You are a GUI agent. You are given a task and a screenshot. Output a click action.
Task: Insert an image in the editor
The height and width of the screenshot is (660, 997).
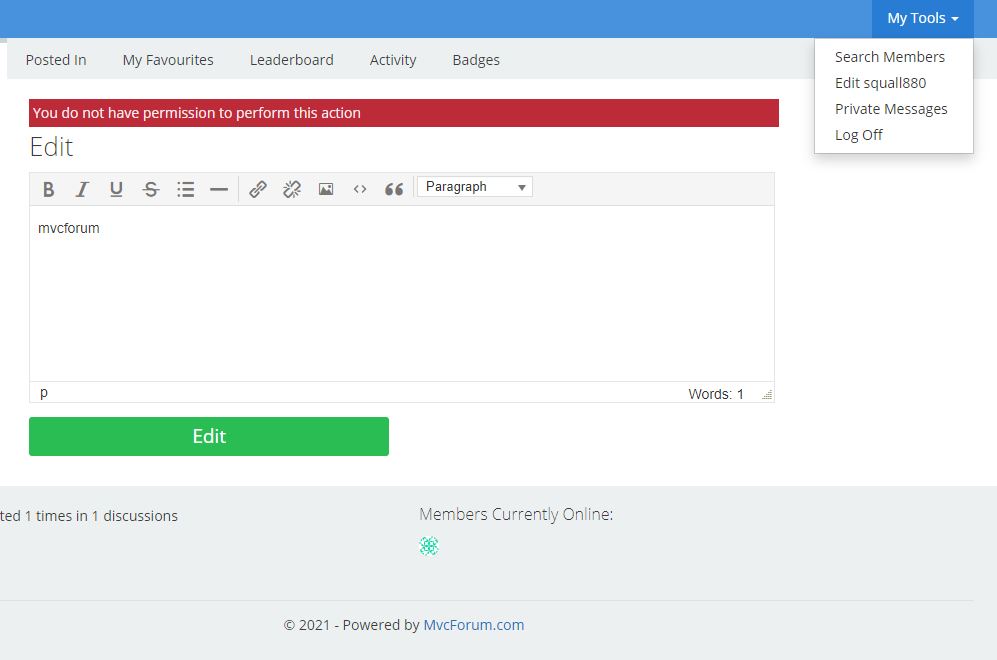[x=326, y=189]
